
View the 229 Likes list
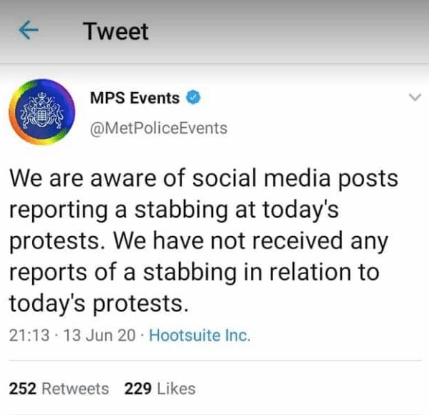[x=160, y=389]
